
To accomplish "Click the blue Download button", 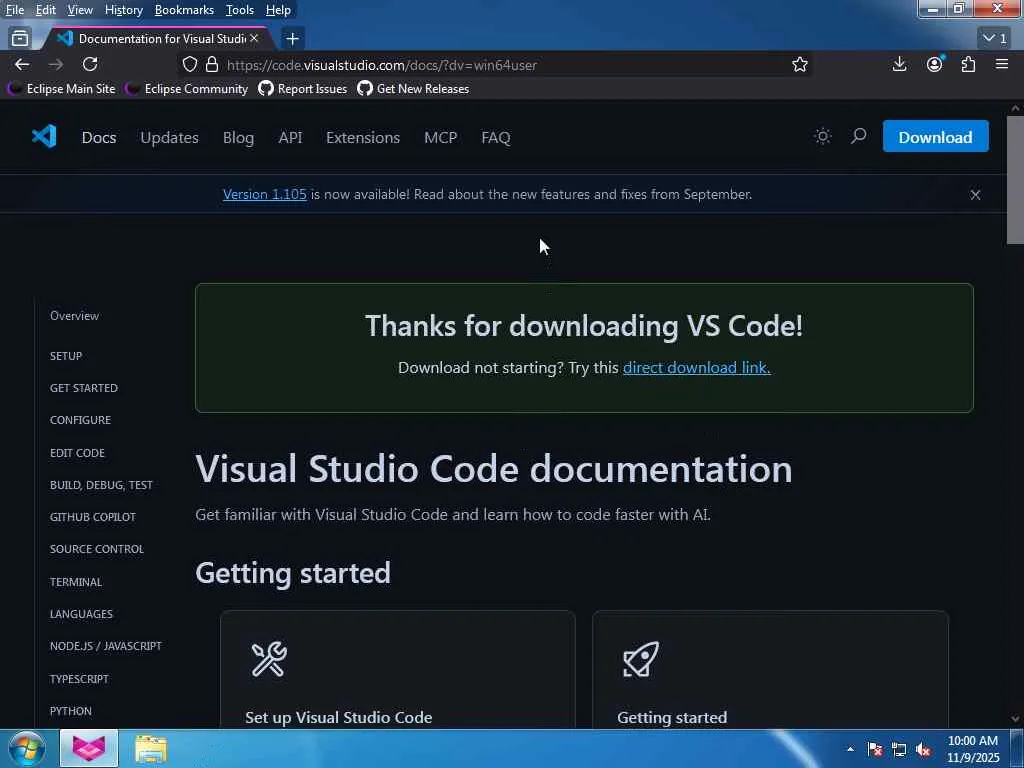I will (x=935, y=136).
